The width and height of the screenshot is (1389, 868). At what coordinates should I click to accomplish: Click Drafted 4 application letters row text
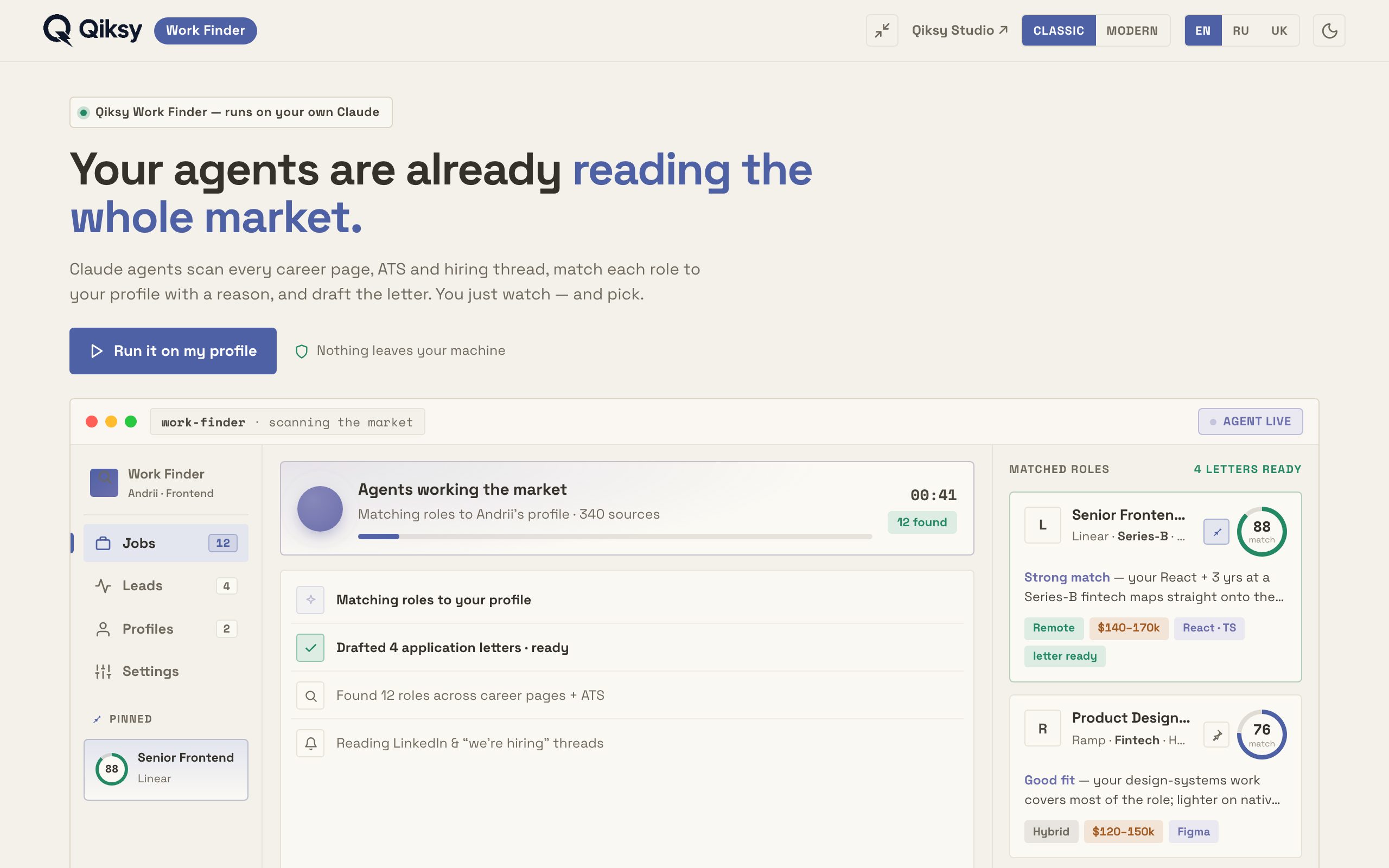pos(453,648)
